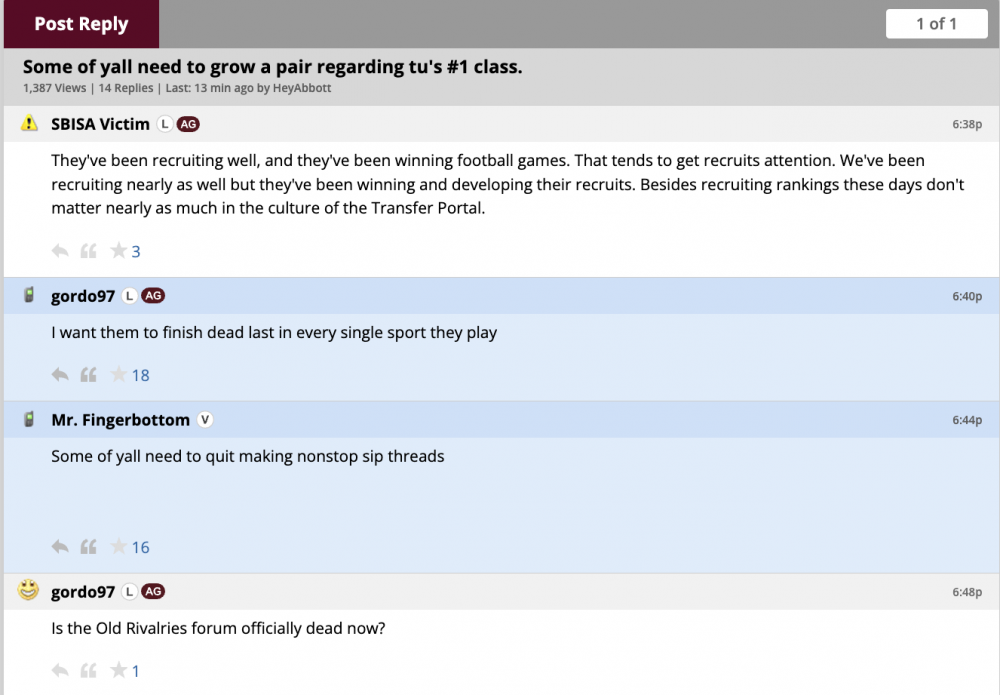Click the 1 of 1 page indicator
The width and height of the screenshot is (1000, 695).
click(936, 24)
